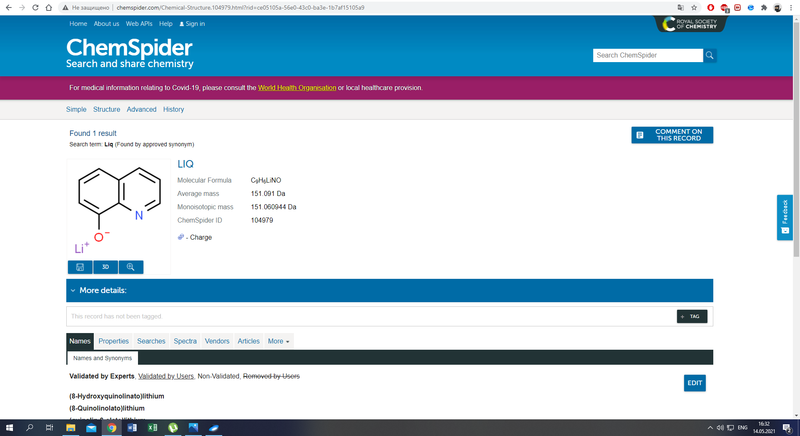Open the Chrome extensions puzzle icon
800x436 pixels.
(x=764, y=7)
